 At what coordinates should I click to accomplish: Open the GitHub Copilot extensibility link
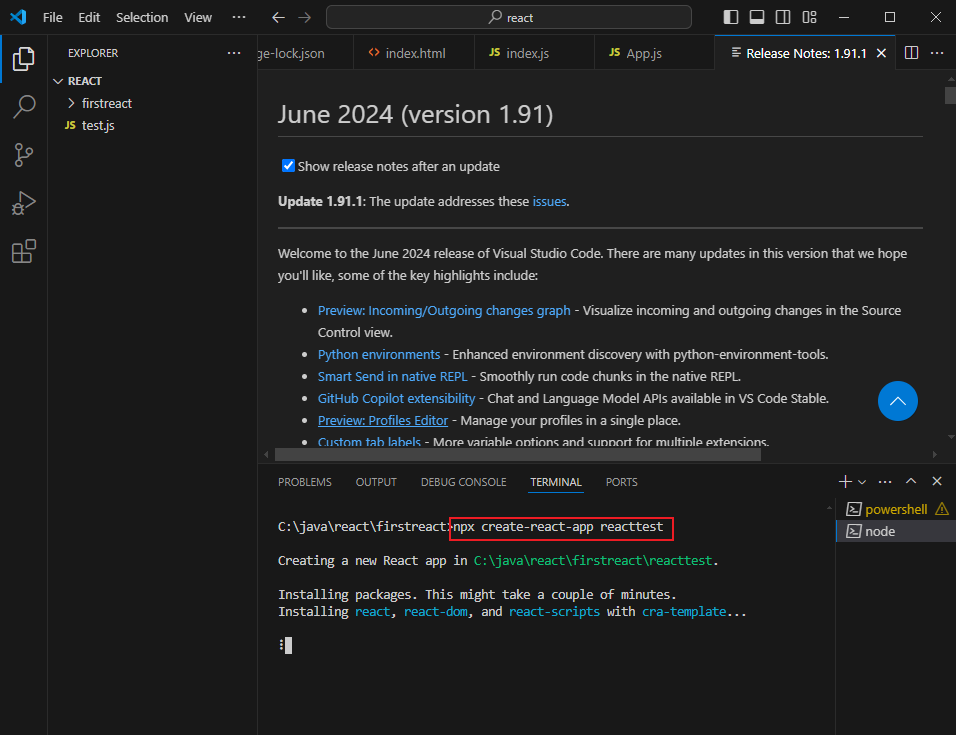[396, 398]
